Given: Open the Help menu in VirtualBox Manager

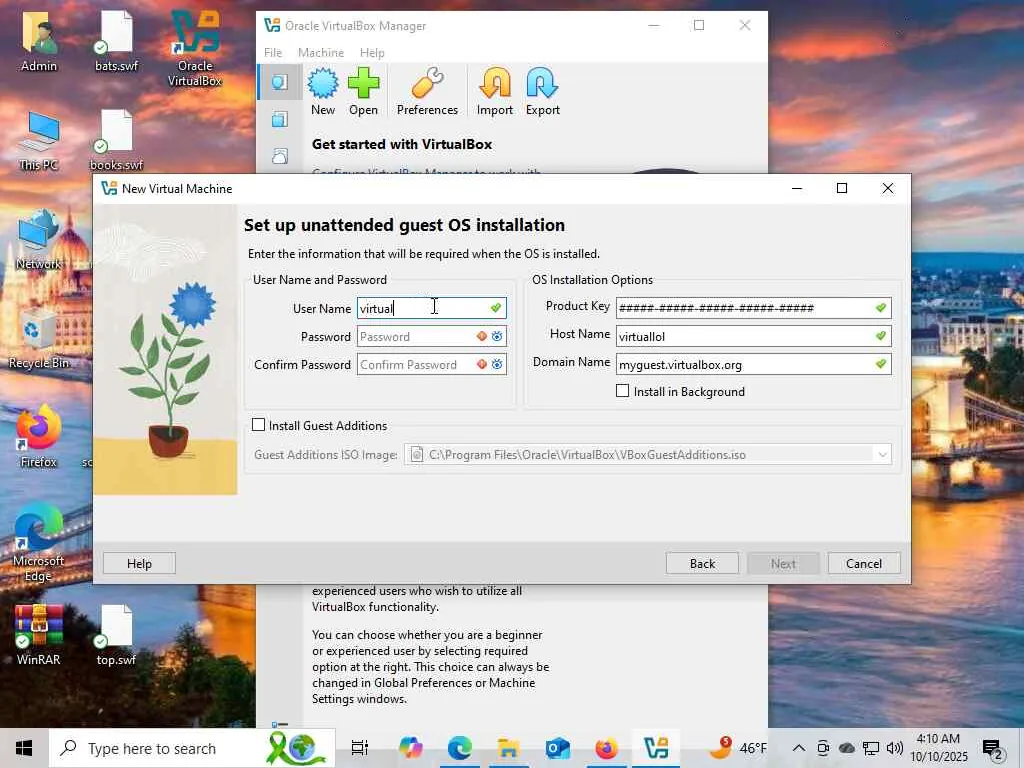Looking at the screenshot, I should 372,52.
